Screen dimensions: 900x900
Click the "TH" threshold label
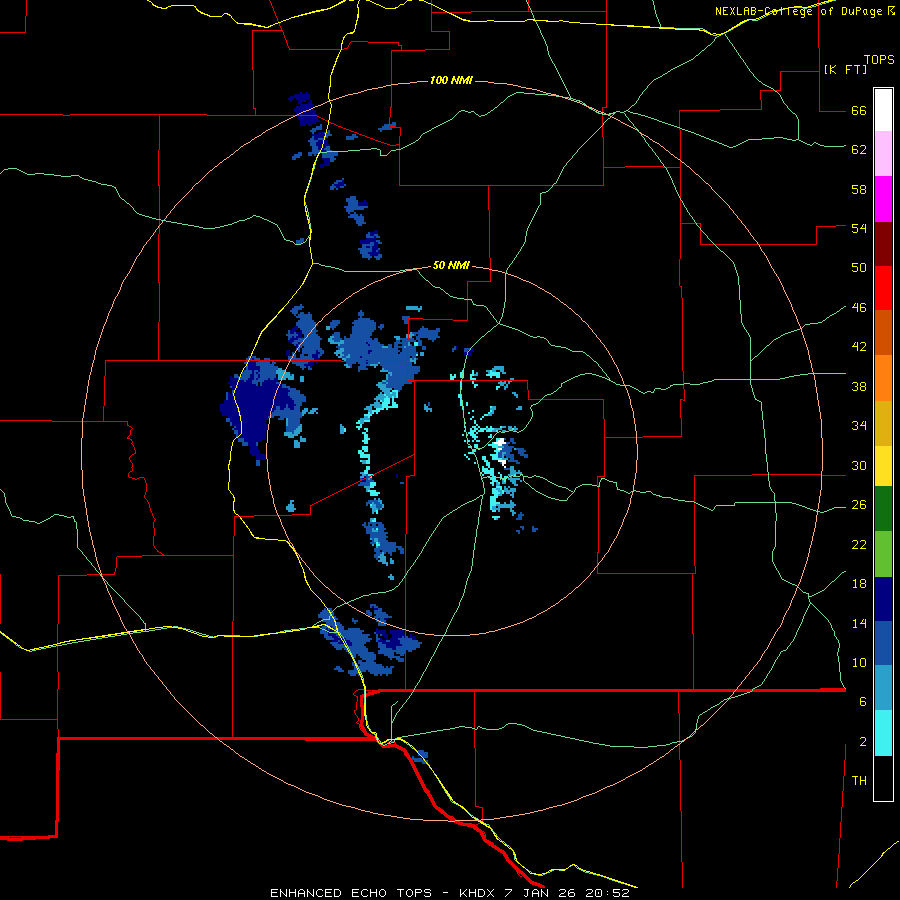(859, 781)
